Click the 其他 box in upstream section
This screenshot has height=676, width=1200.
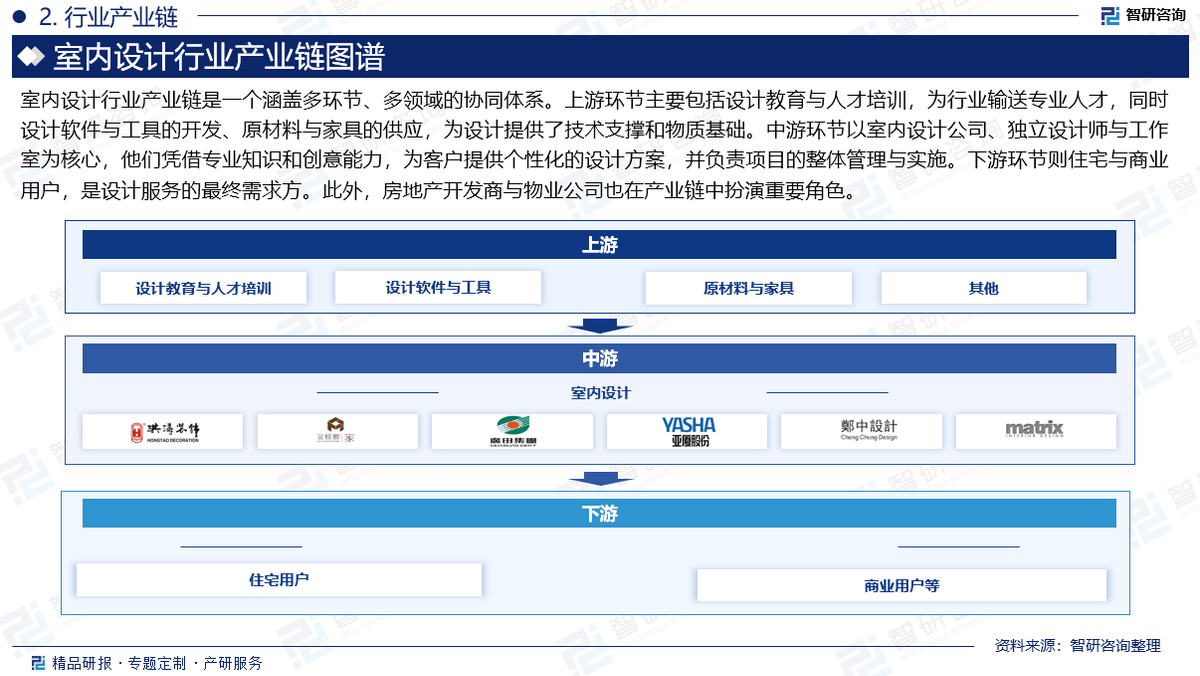pyautogui.click(x=983, y=289)
